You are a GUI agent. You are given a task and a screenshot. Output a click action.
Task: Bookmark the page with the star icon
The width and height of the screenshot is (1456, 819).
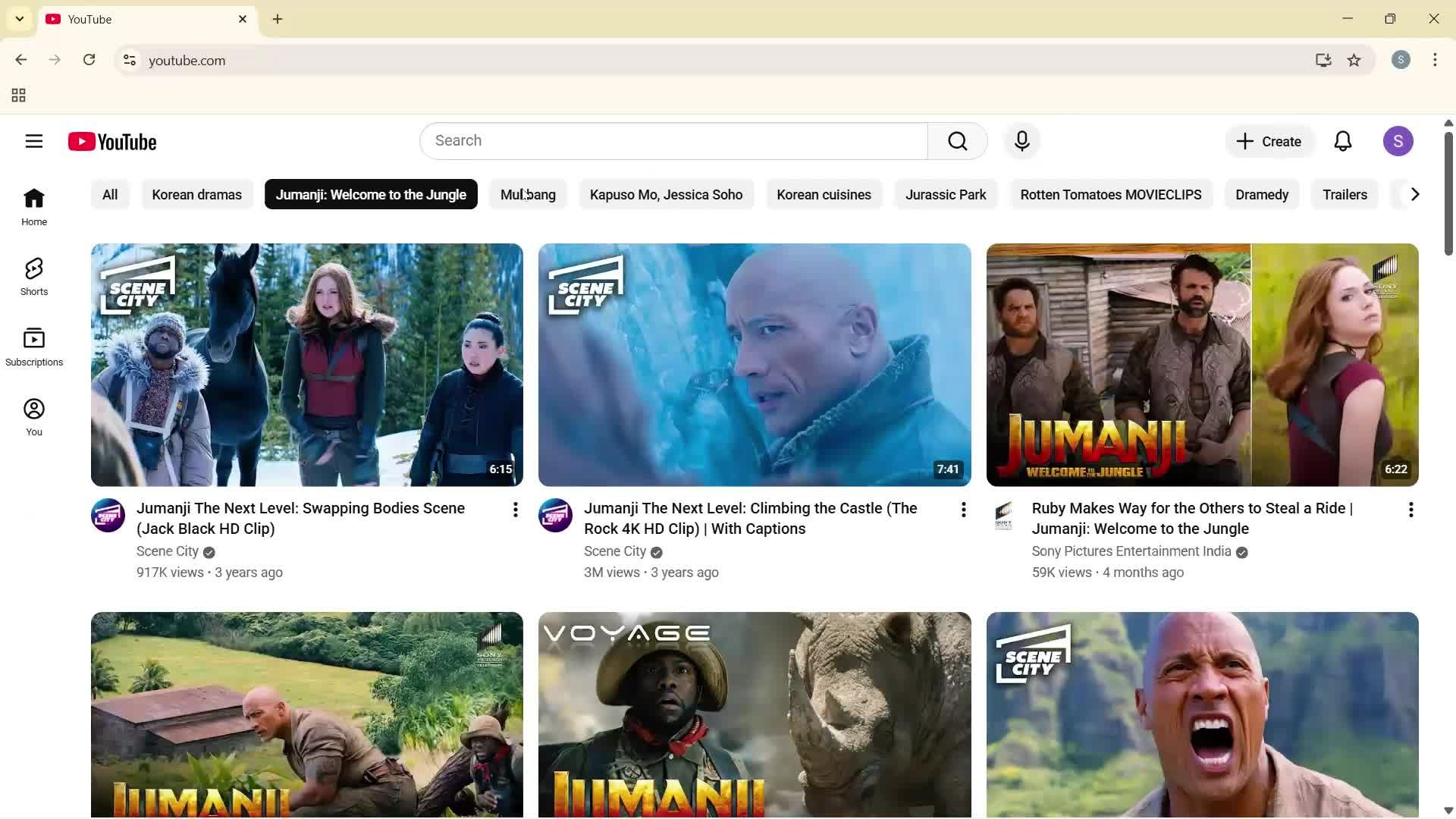(x=1354, y=60)
